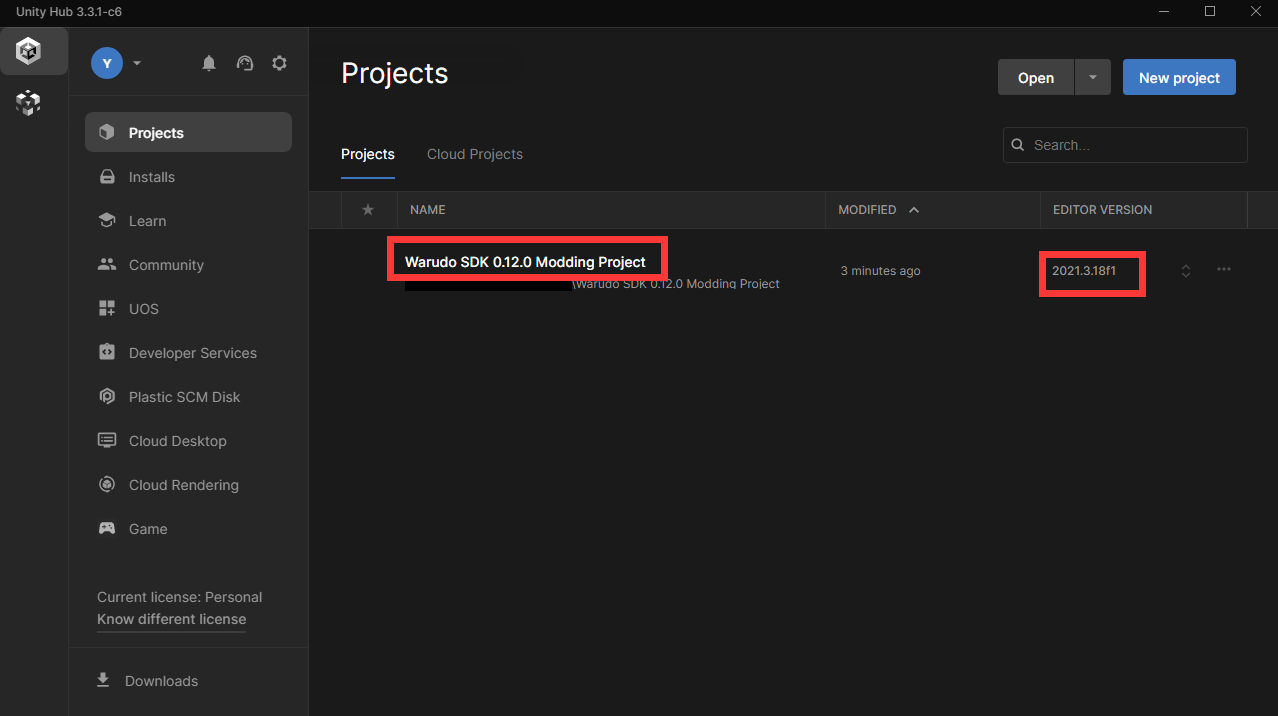Click the project path text

coord(676,284)
